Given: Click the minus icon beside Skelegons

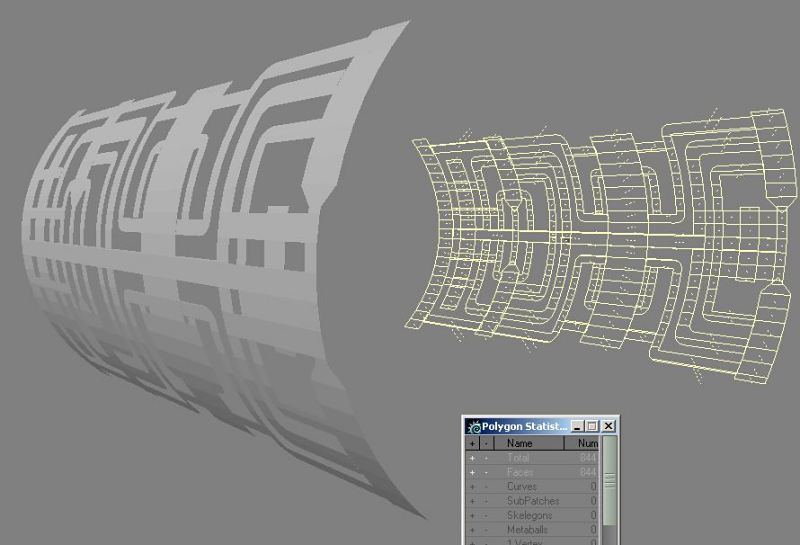Looking at the screenshot, I should point(487,516).
